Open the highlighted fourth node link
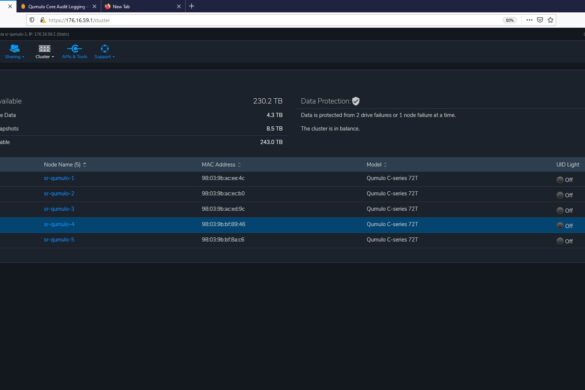585x390 pixels. click(59, 224)
